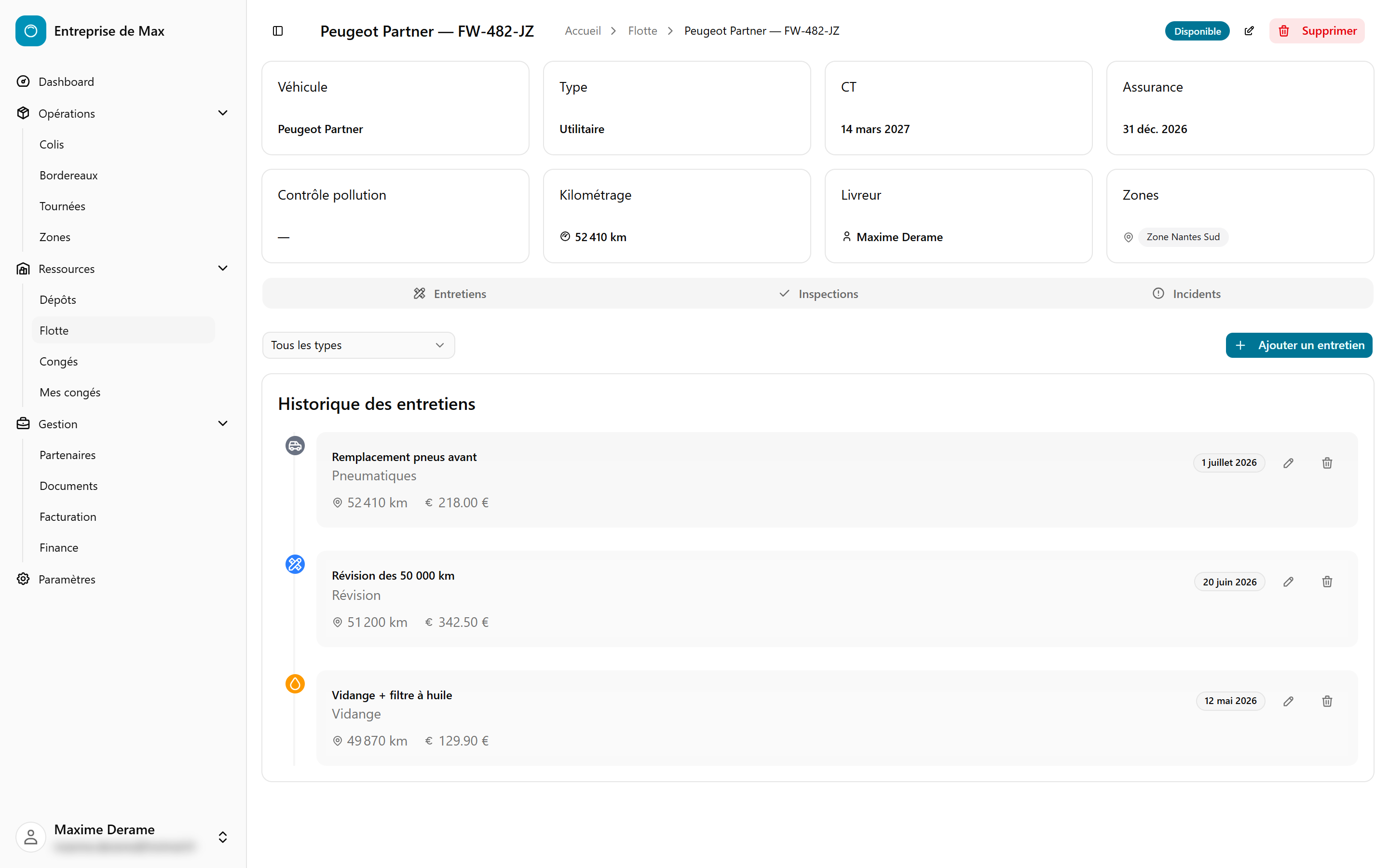
Task: Select Flotte in the sidebar
Action: tap(123, 330)
